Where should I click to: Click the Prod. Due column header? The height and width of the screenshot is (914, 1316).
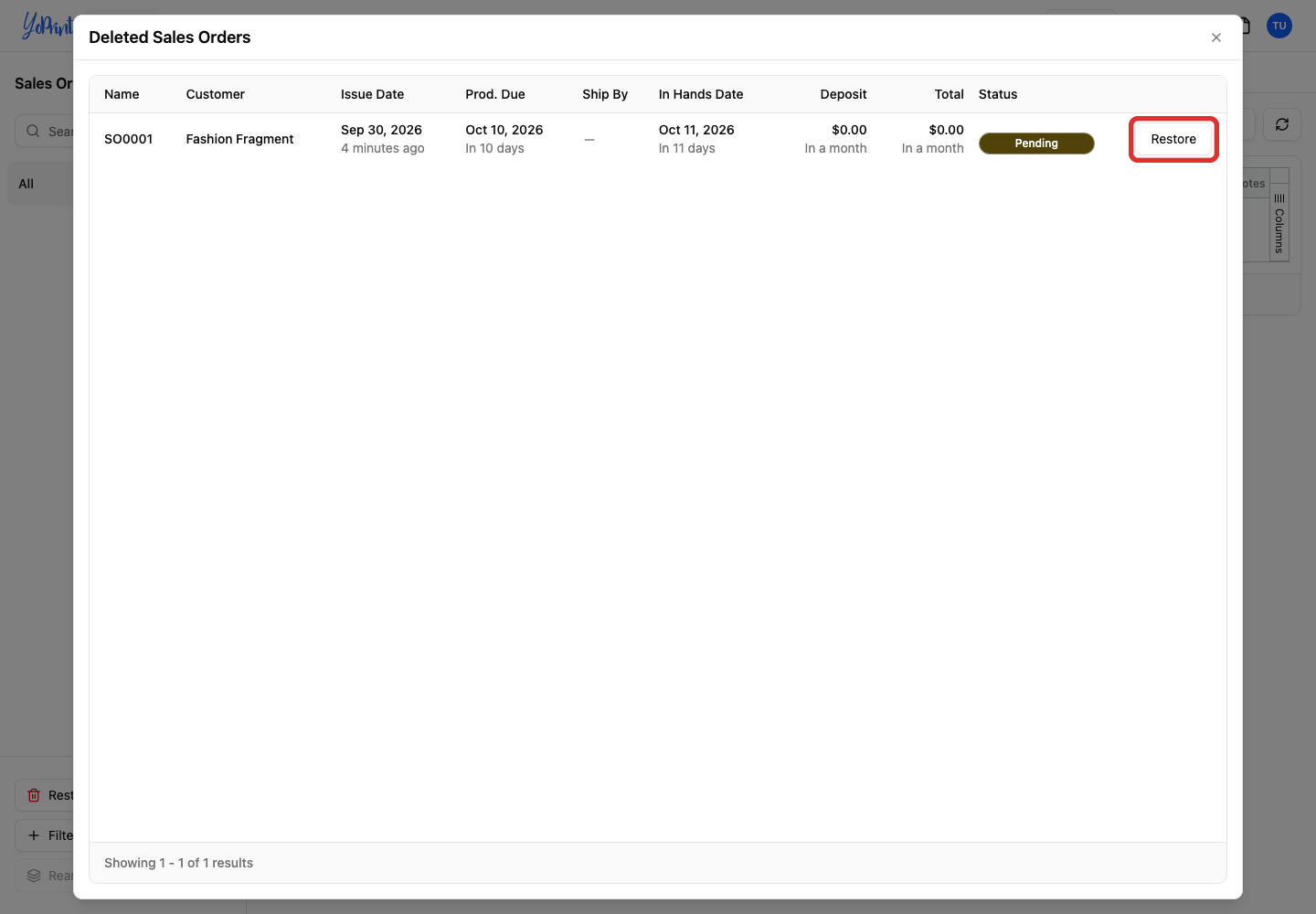pyautogui.click(x=495, y=94)
